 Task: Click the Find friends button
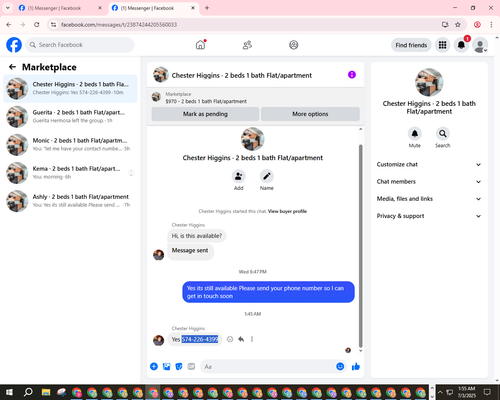[x=411, y=45]
